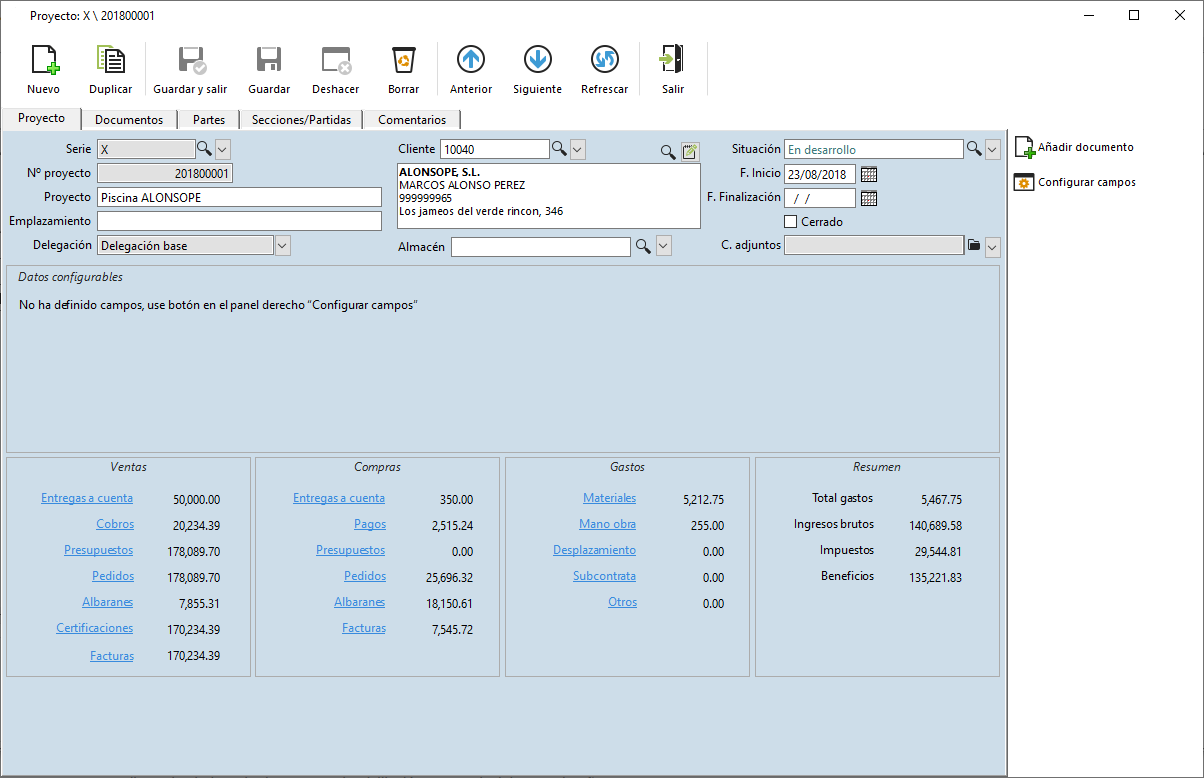The image size is (1204, 778).
Task: Click the F. Inicio date field
Action: click(x=820, y=175)
